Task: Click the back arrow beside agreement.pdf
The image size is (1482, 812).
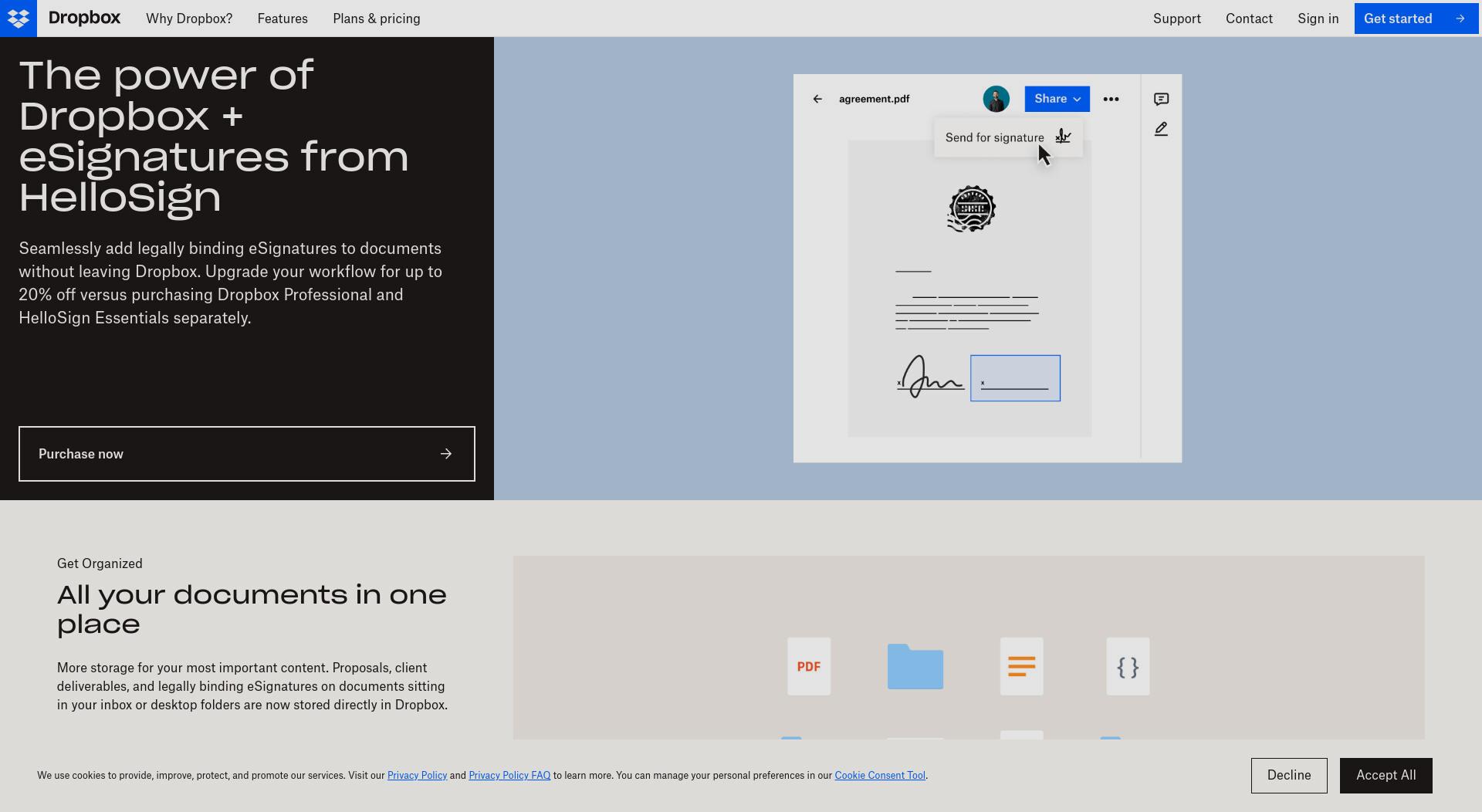Action: [817, 99]
